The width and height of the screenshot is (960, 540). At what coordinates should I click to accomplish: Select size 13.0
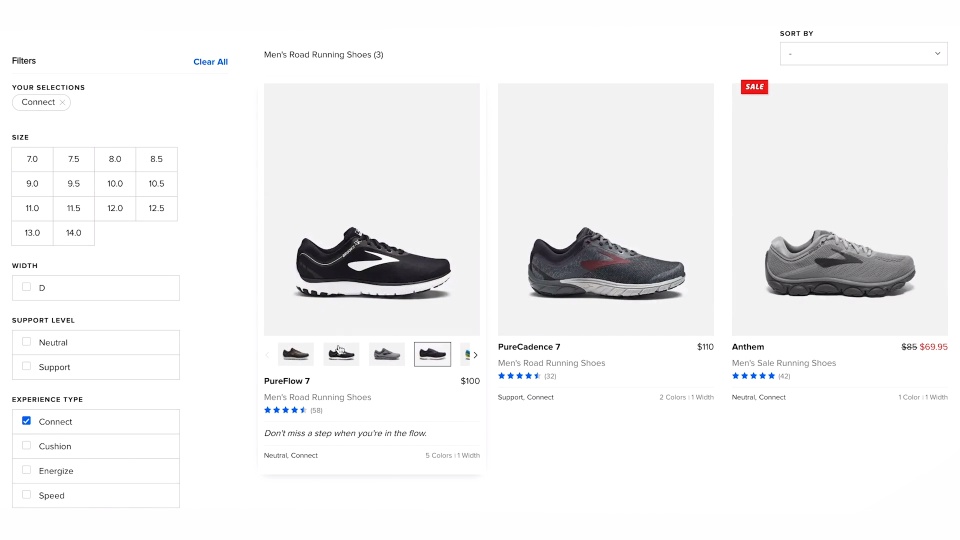32,233
